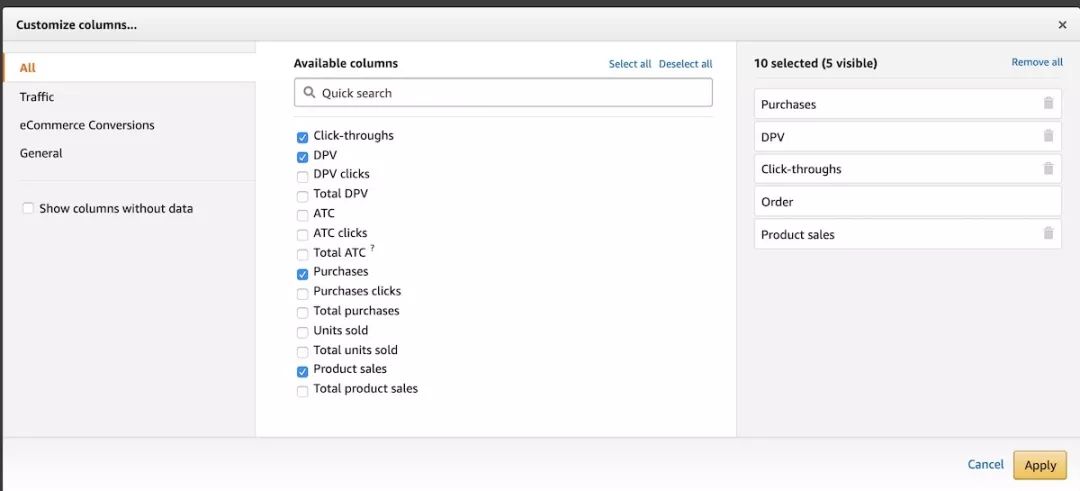Uncheck the Click-throughs checkbox
This screenshot has height=491, width=1080.
tap(302, 137)
